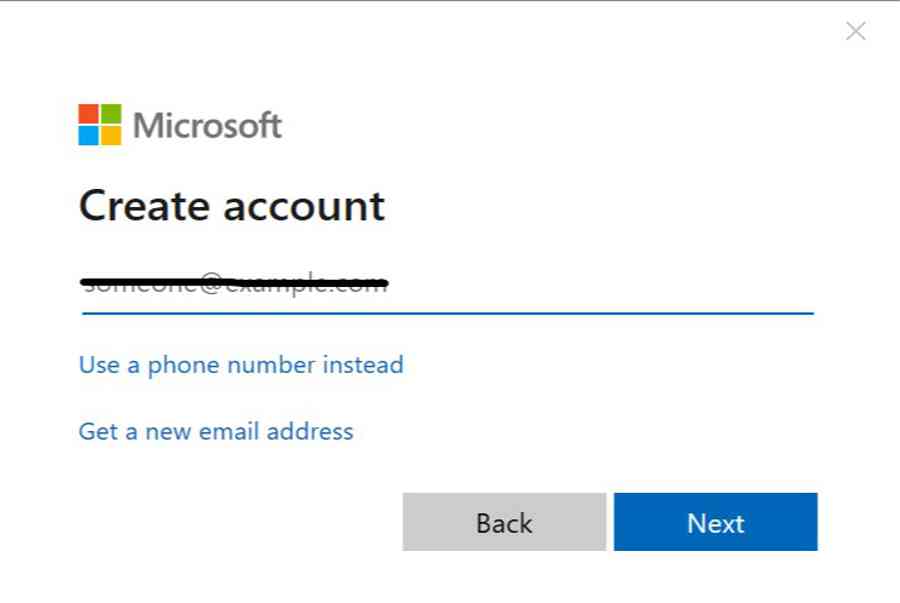900x603 pixels.
Task: Click "email address" text in bottom link
Action: point(276,431)
